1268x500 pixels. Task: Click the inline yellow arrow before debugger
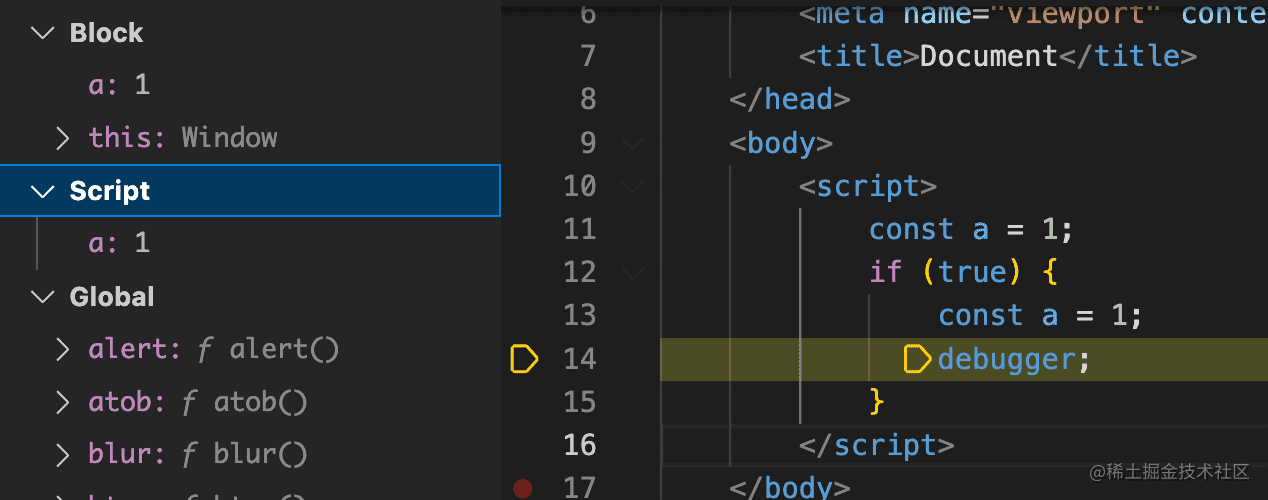click(x=918, y=358)
